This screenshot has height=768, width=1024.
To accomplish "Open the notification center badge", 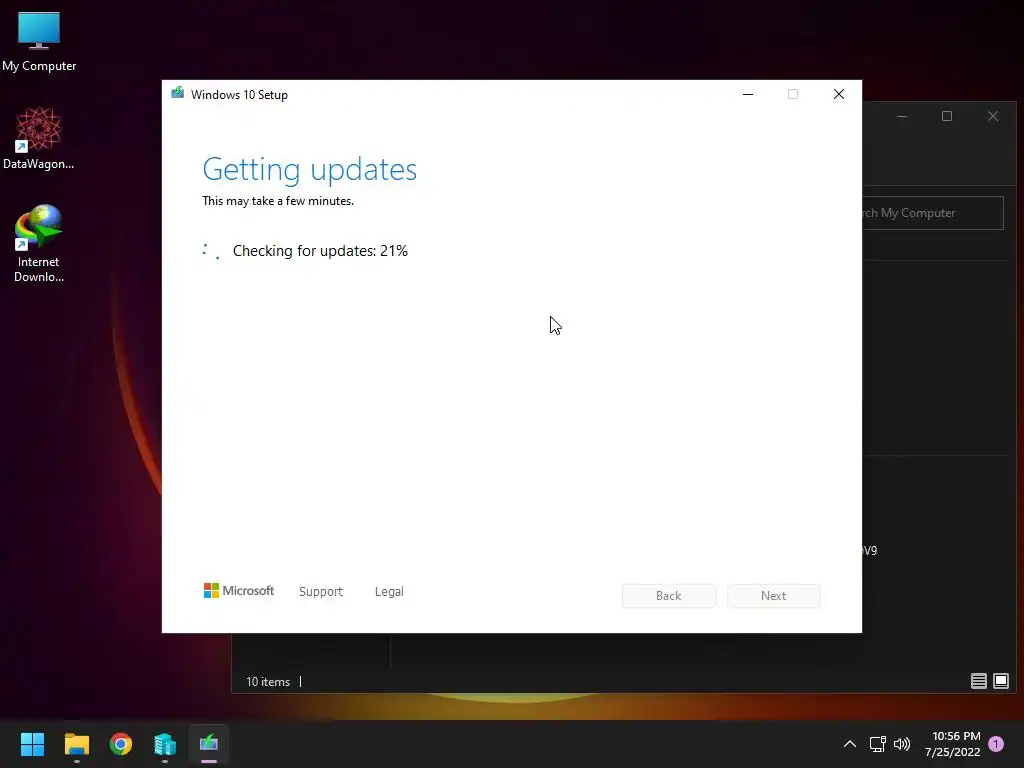I will (x=996, y=744).
